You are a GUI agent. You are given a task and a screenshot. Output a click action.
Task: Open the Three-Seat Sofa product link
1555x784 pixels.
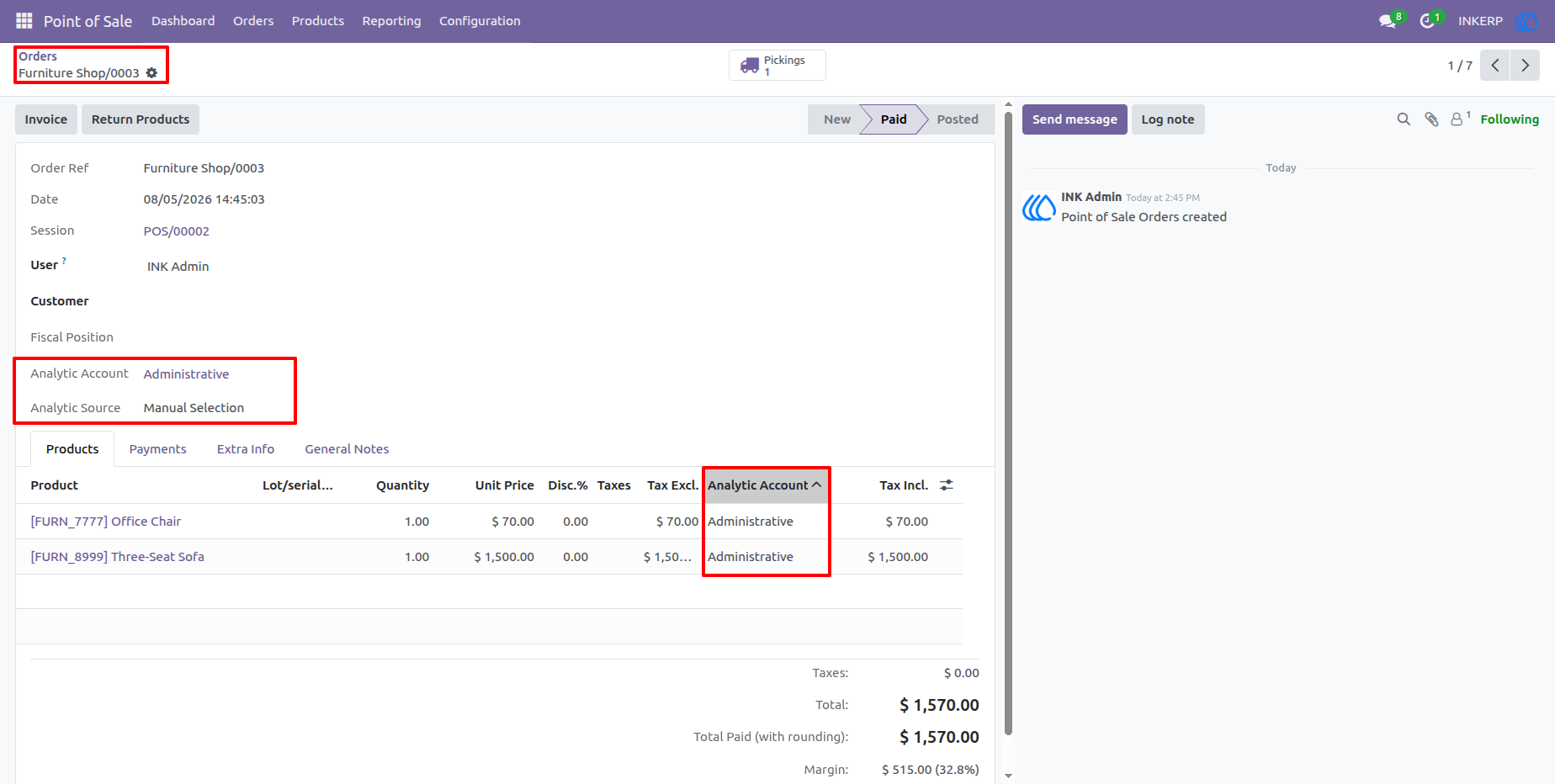pos(117,557)
